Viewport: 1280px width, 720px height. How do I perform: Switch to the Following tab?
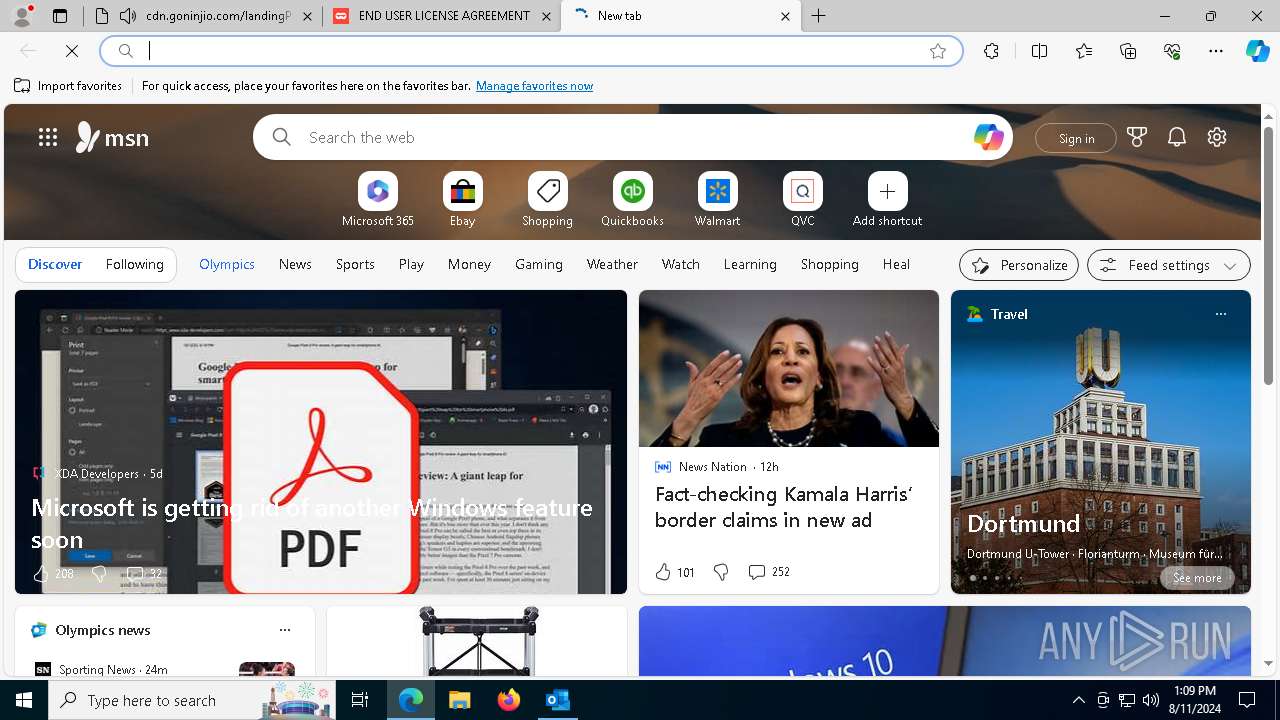point(135,264)
